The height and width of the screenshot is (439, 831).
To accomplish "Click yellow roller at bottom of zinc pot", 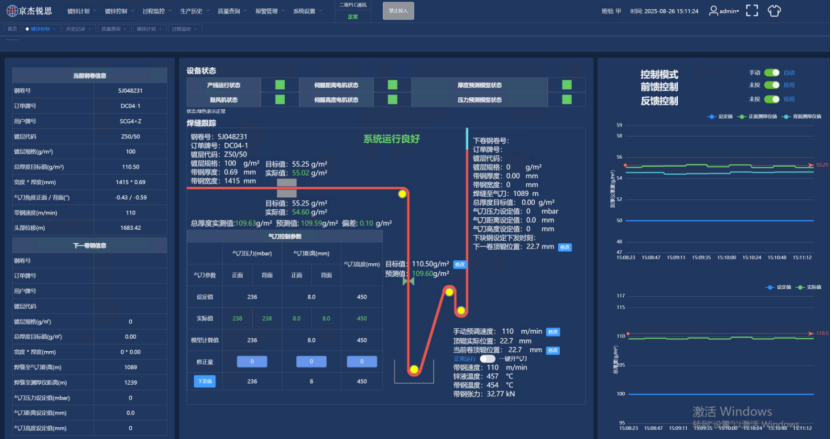I will (x=413, y=371).
